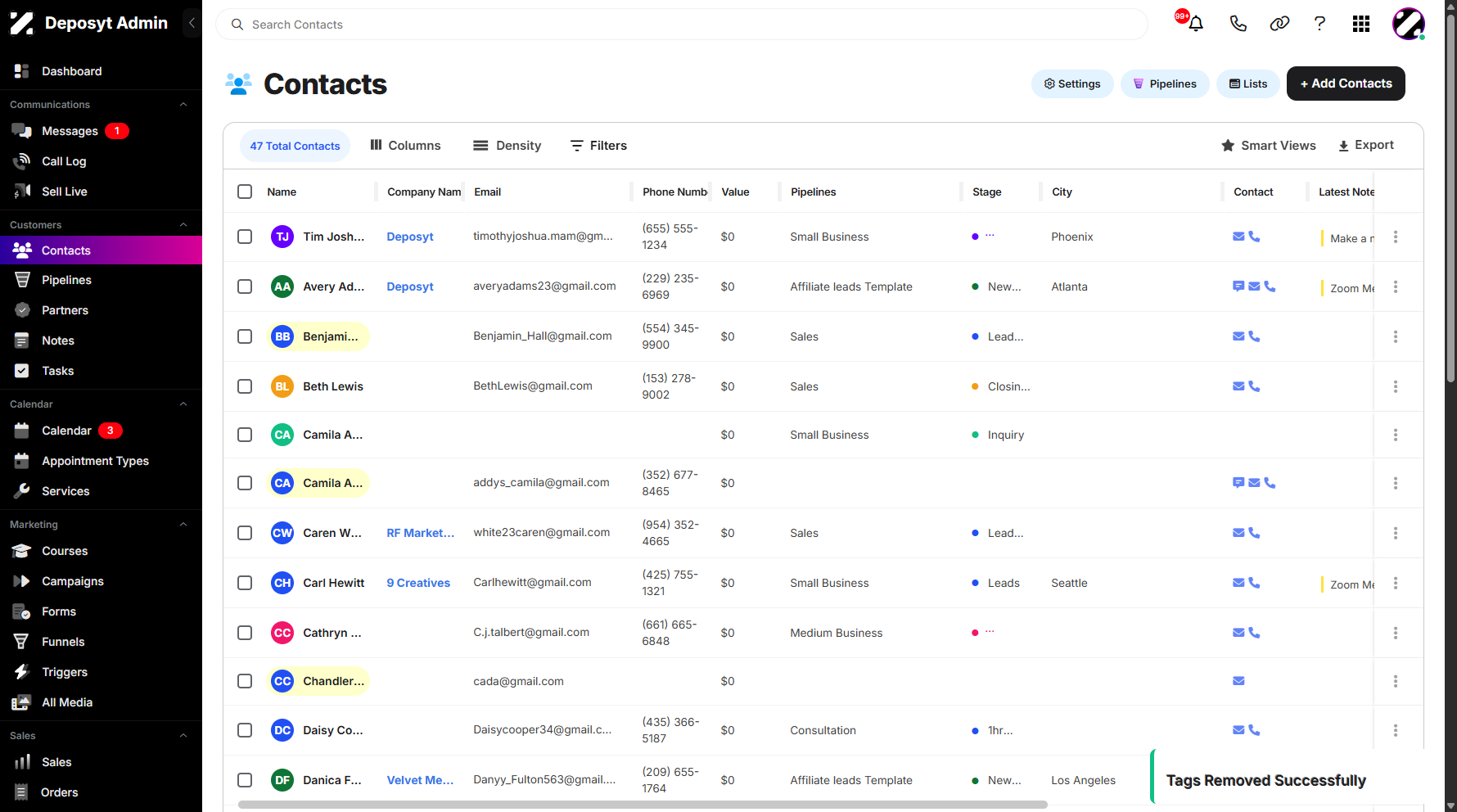1457x812 pixels.
Task: Call Tim Josh using the phone icon
Action: (x=1254, y=237)
